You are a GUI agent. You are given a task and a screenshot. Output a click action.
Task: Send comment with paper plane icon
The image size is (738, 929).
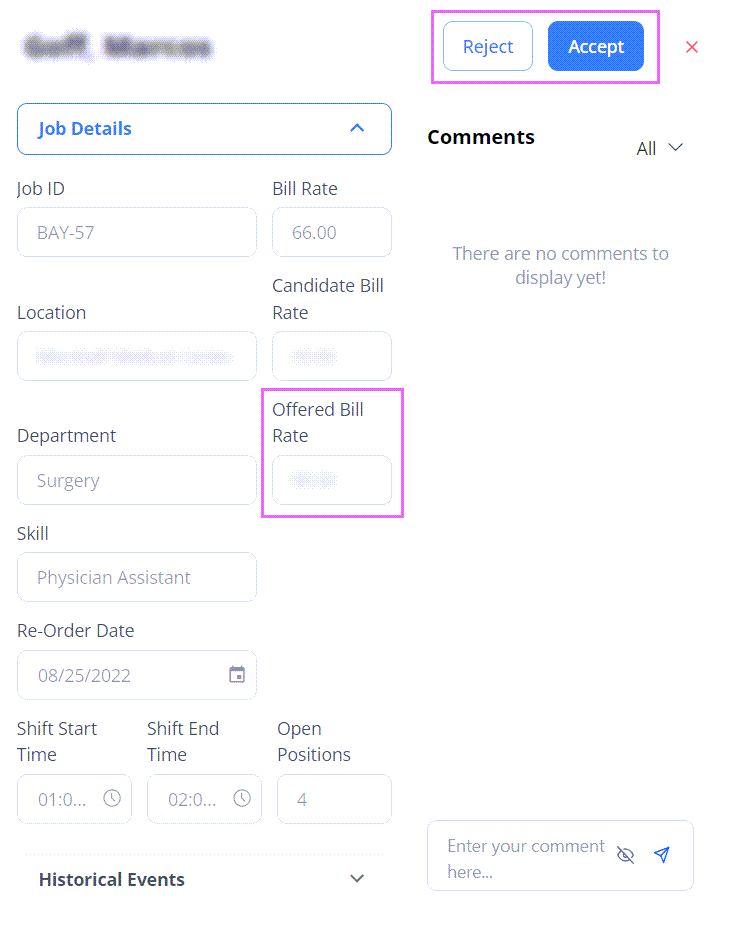(x=662, y=854)
